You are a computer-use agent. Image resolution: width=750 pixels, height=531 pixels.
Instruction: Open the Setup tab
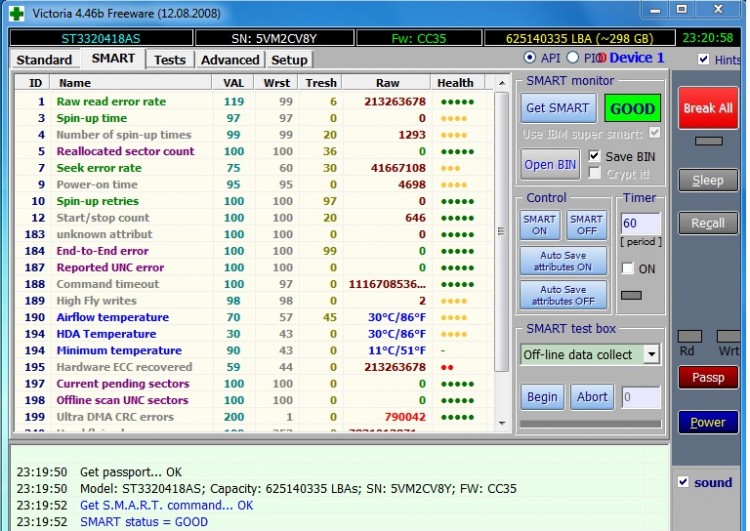point(289,60)
